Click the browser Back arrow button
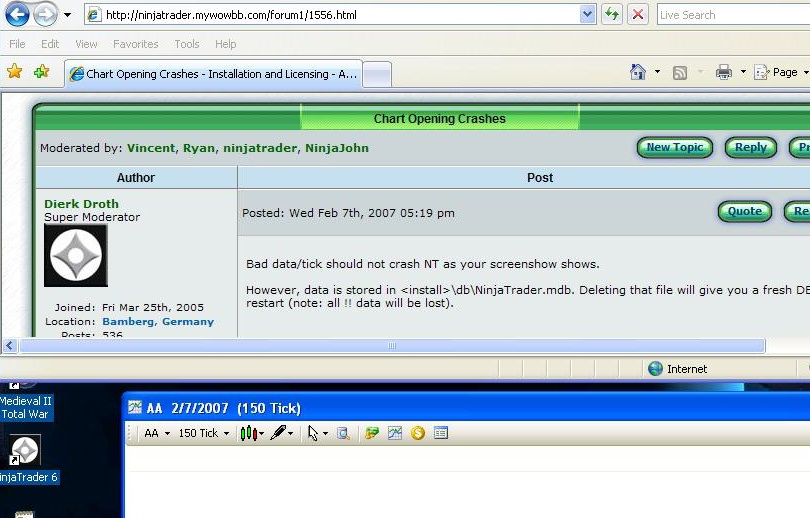The width and height of the screenshot is (810, 518). pos(17,14)
